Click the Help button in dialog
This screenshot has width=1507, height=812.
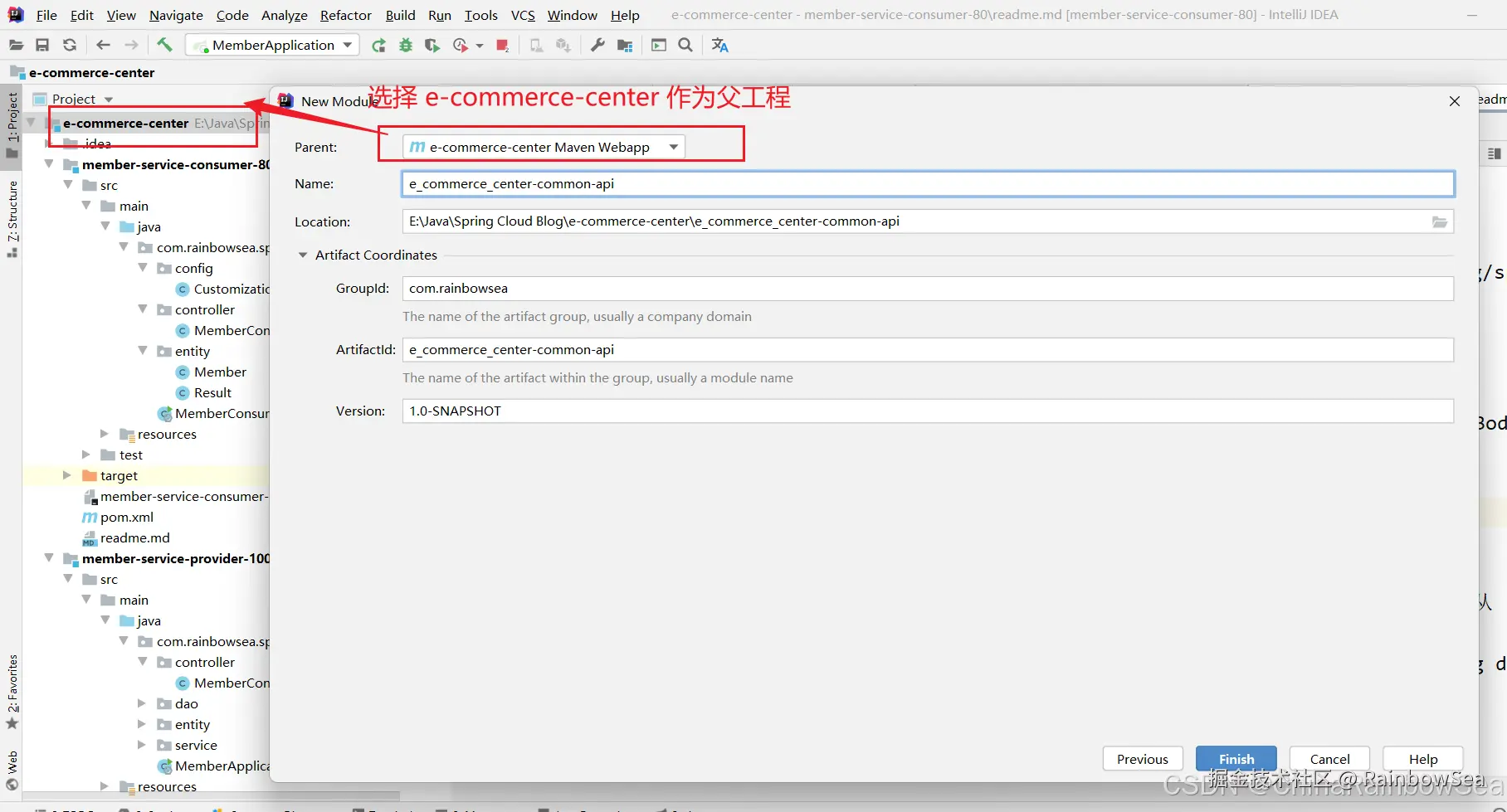tap(1423, 759)
